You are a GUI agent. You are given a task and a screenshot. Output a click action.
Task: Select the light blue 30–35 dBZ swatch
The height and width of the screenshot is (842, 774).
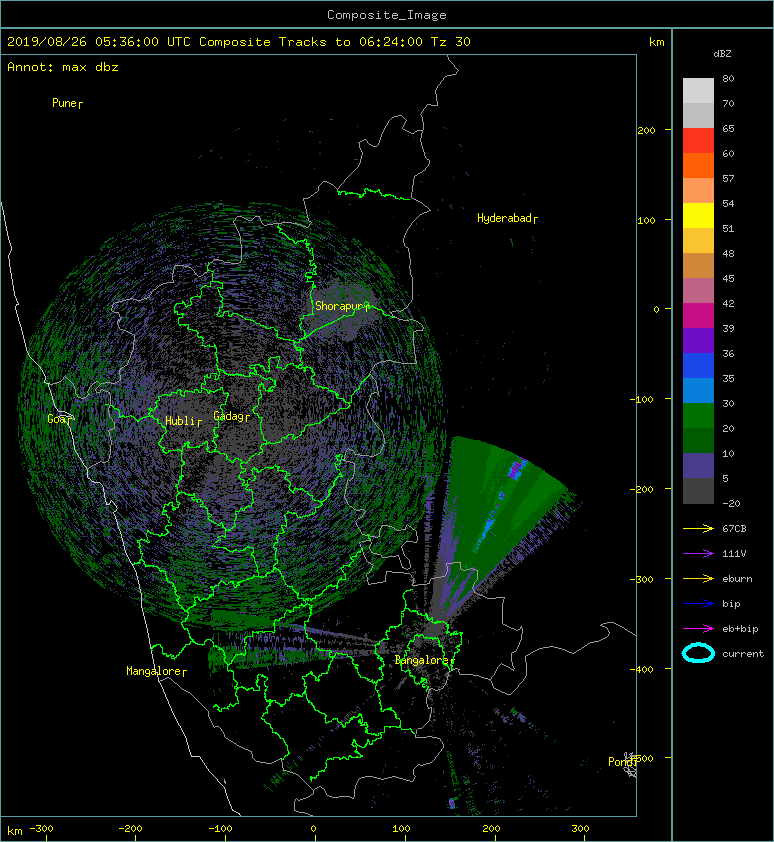(698, 391)
